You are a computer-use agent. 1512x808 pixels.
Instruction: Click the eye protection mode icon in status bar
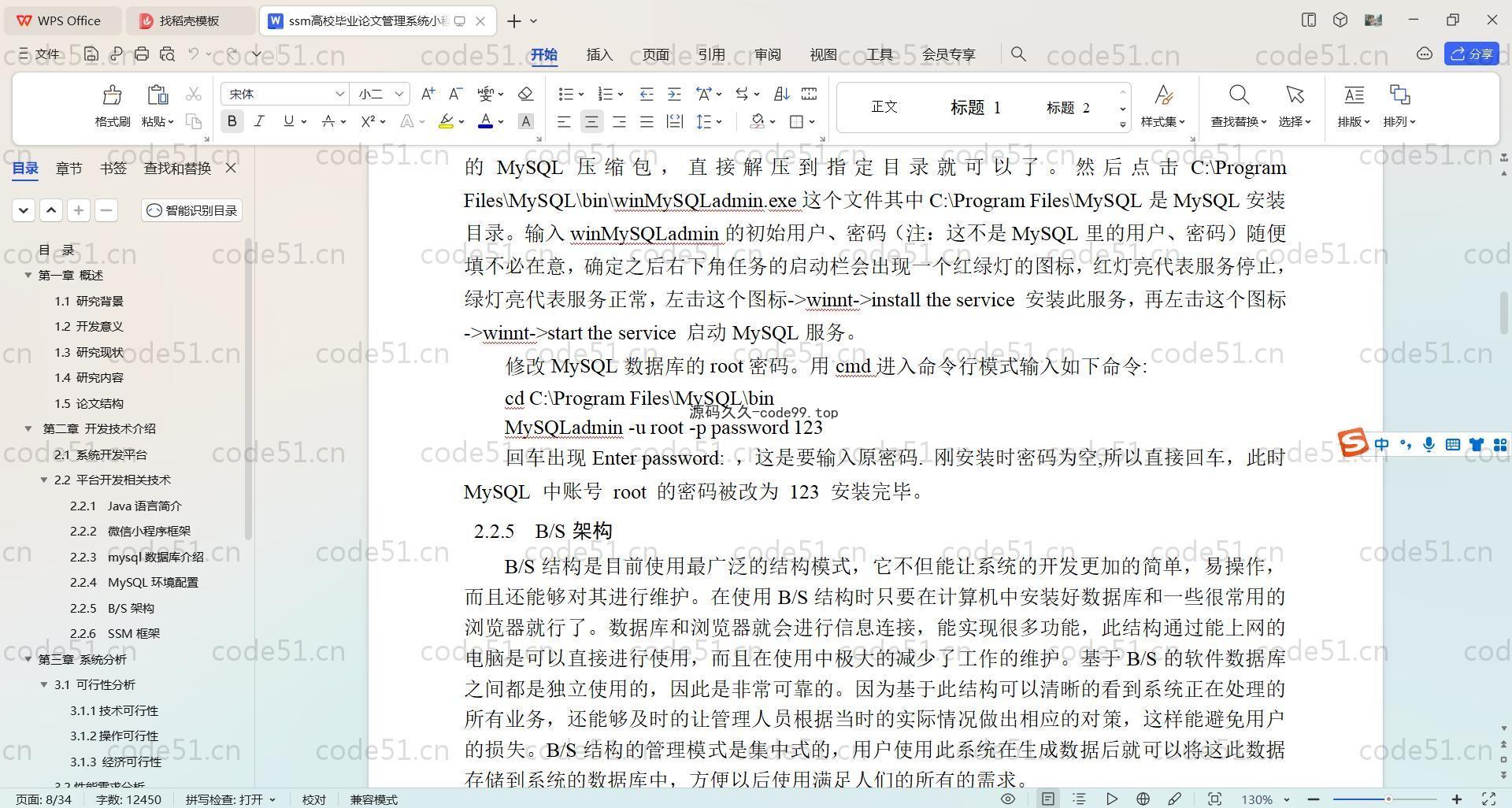click(1007, 799)
